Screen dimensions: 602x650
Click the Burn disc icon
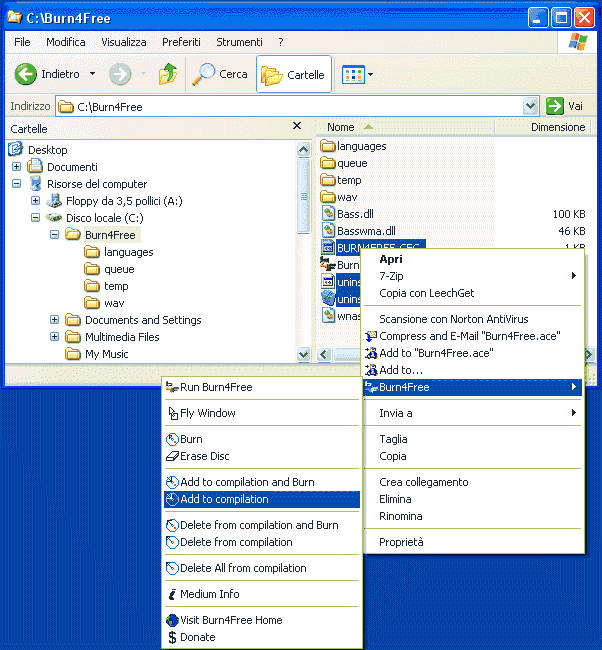point(172,439)
